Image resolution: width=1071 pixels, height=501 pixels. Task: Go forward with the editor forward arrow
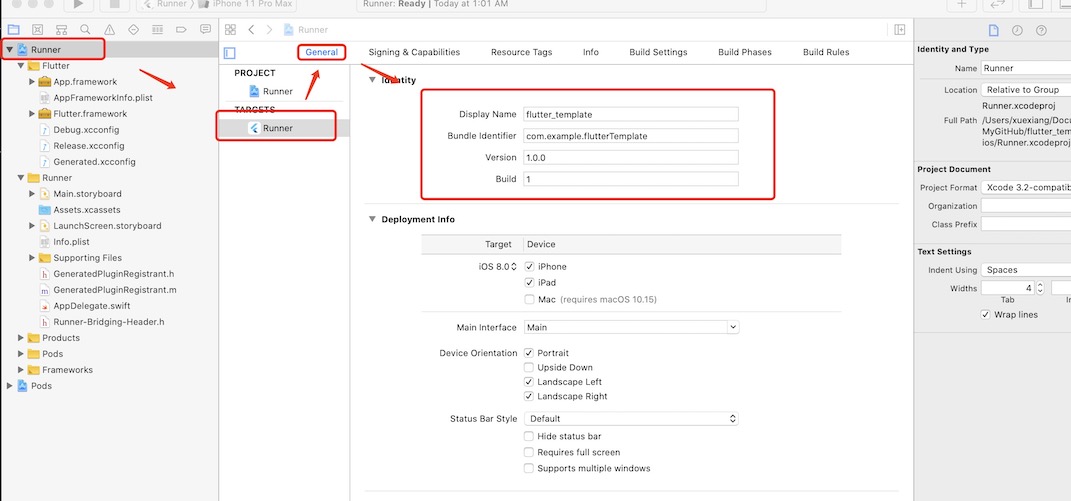point(270,29)
